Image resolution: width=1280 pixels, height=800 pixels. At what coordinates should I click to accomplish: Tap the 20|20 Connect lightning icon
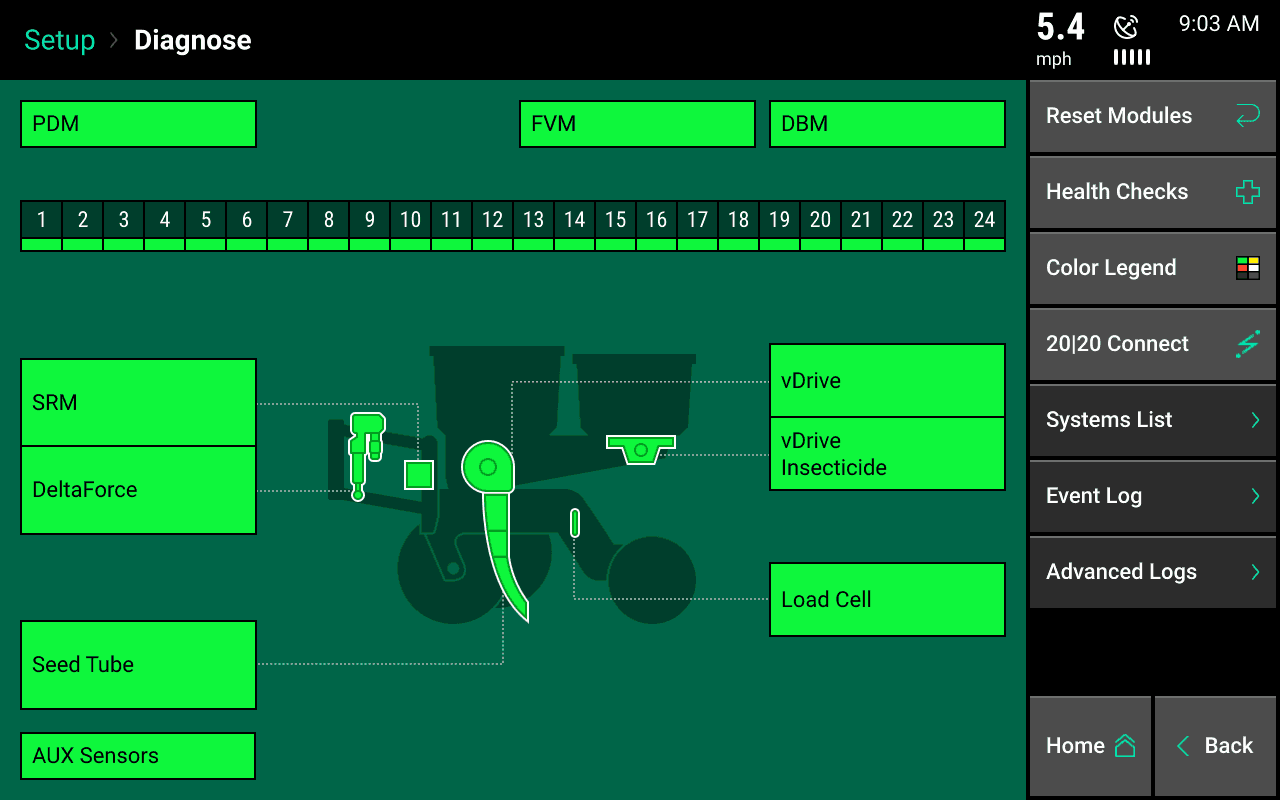1247,344
